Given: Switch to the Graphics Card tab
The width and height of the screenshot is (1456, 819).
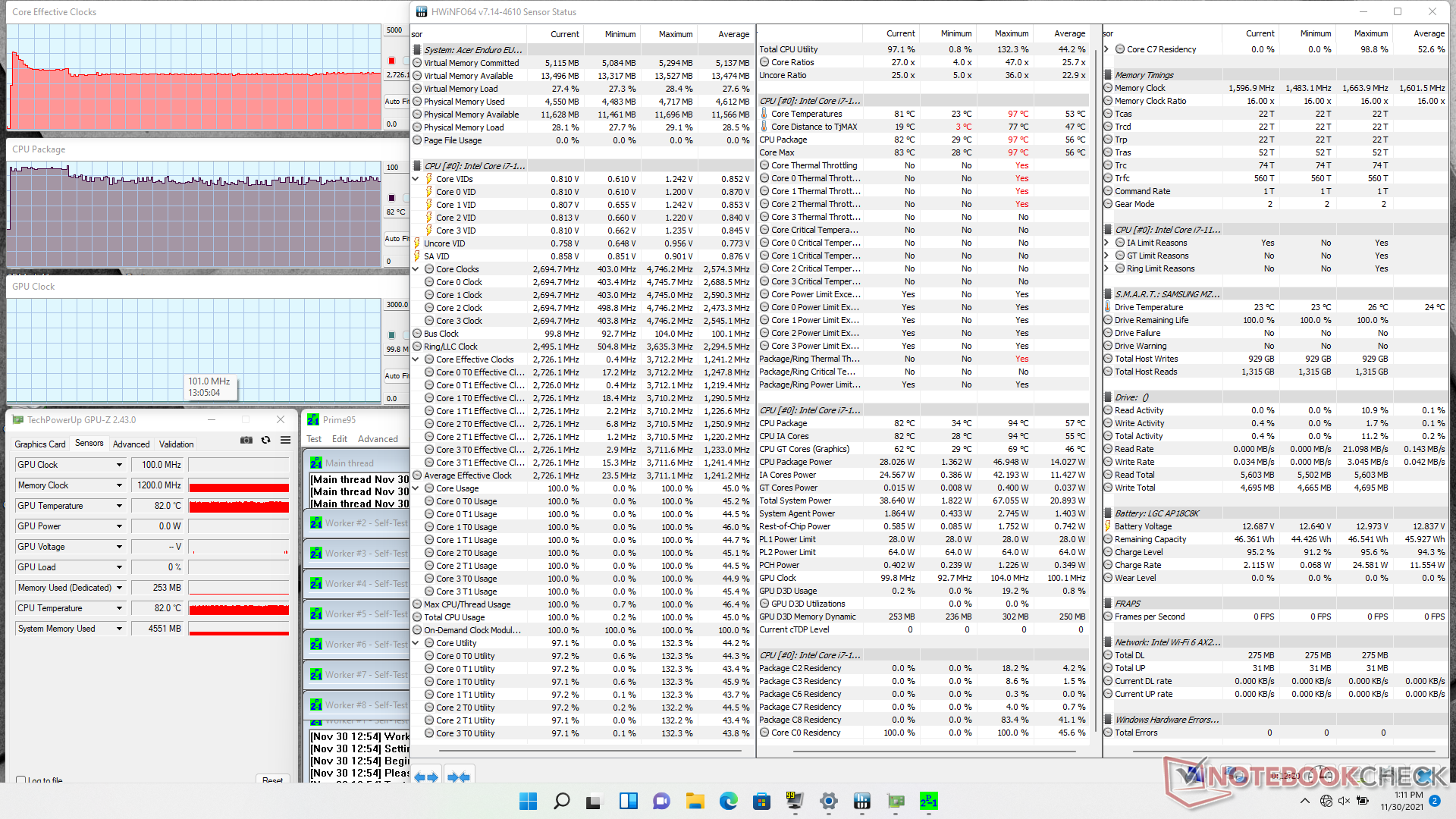Looking at the screenshot, I should [40, 444].
